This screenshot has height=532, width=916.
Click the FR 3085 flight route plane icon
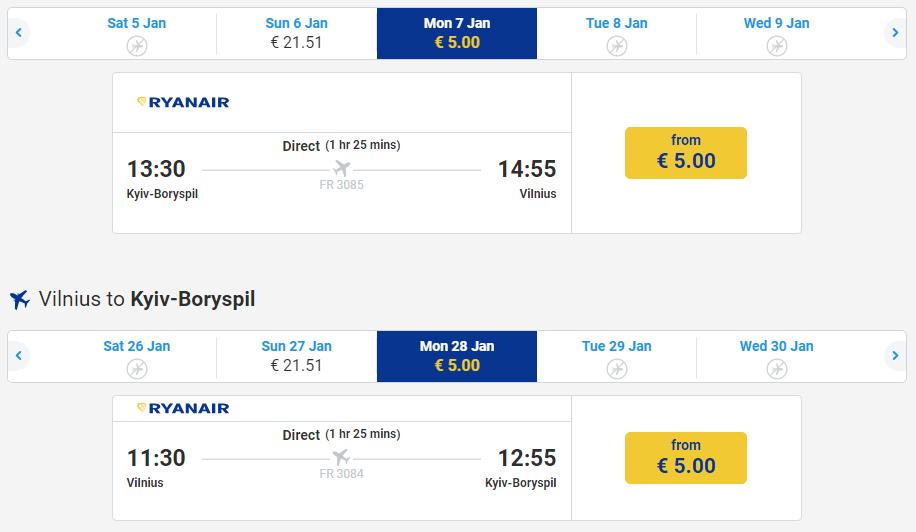click(342, 168)
